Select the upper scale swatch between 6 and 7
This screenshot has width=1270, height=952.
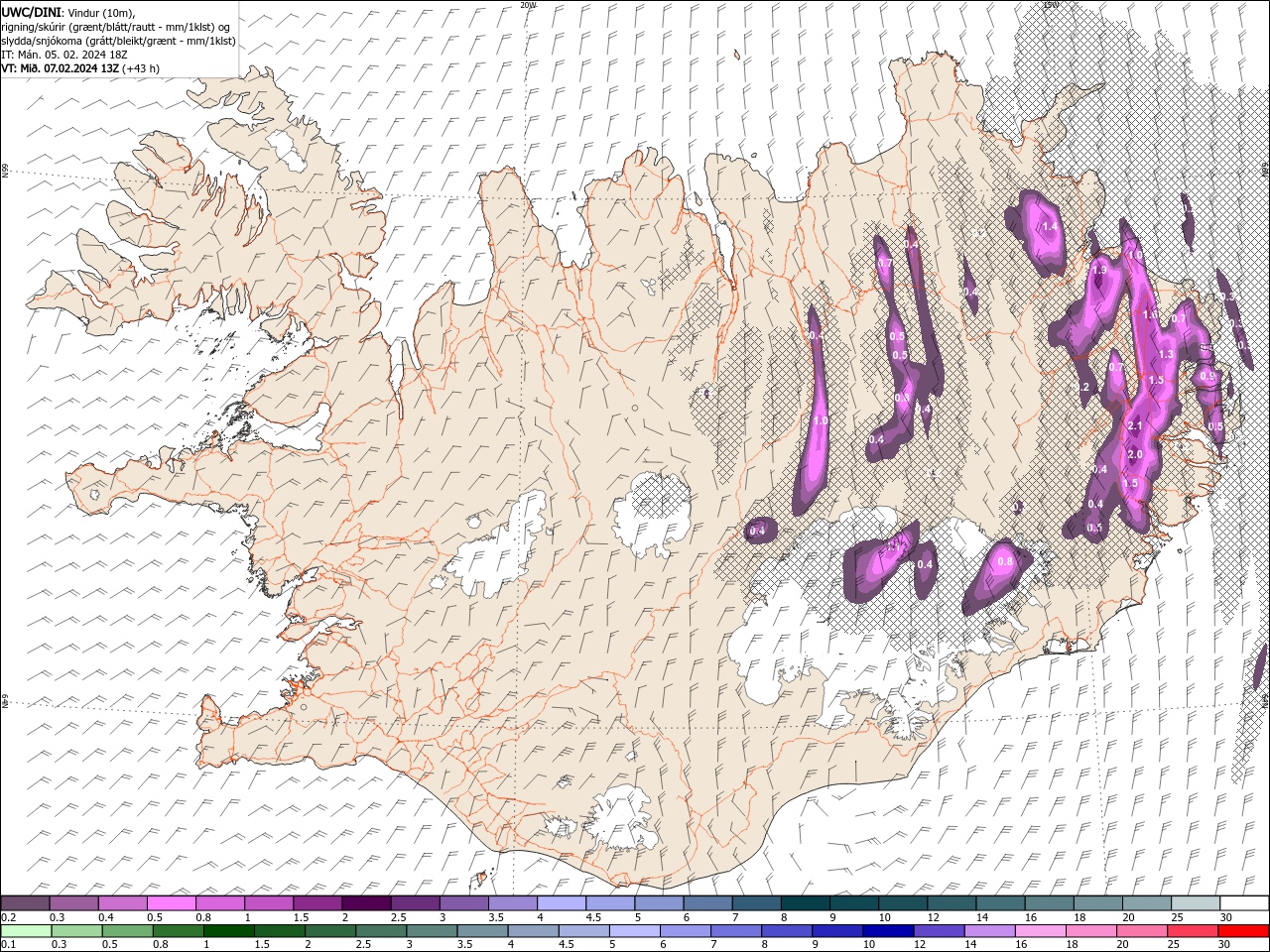706,903
